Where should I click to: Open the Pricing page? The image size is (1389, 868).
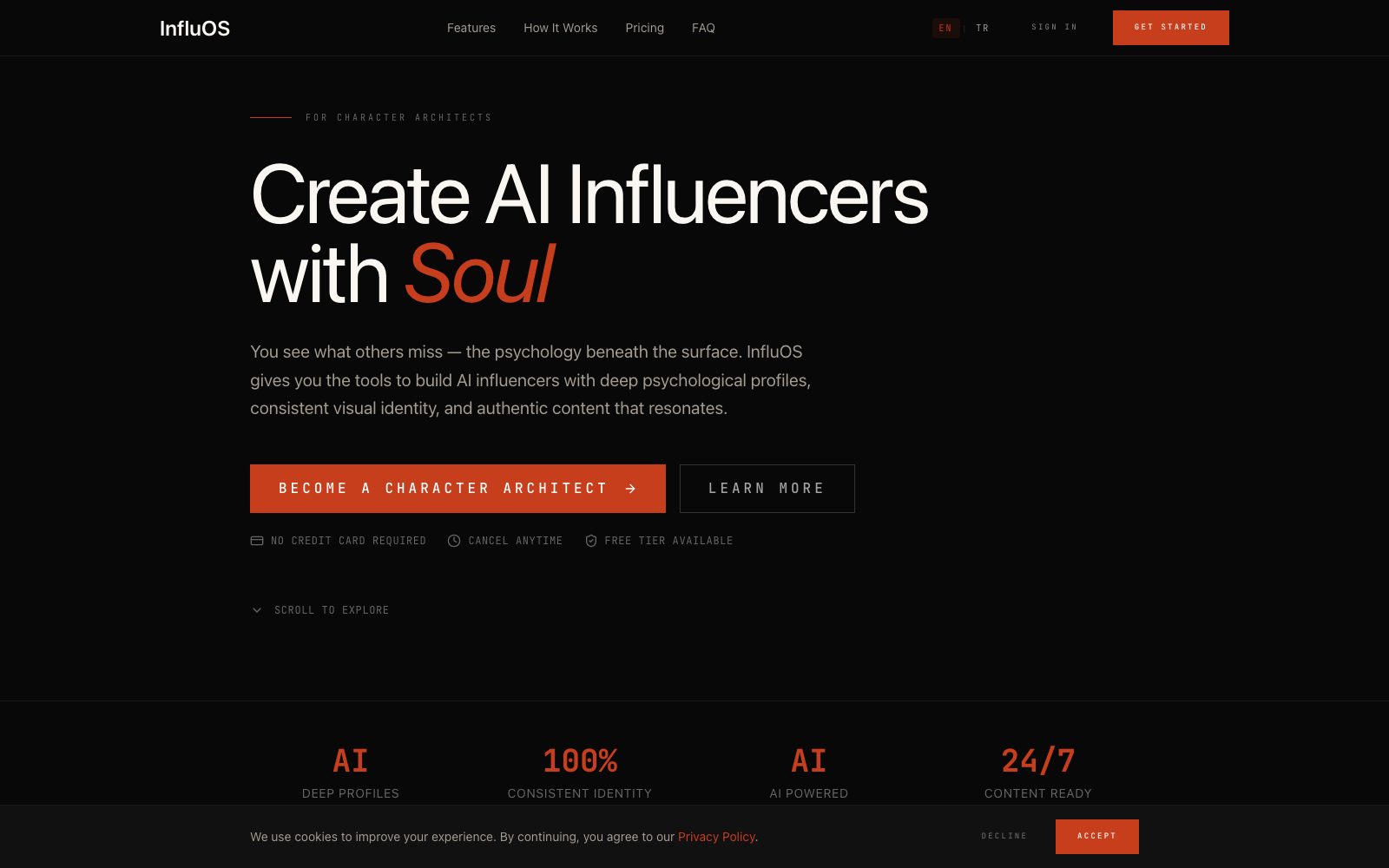click(644, 28)
